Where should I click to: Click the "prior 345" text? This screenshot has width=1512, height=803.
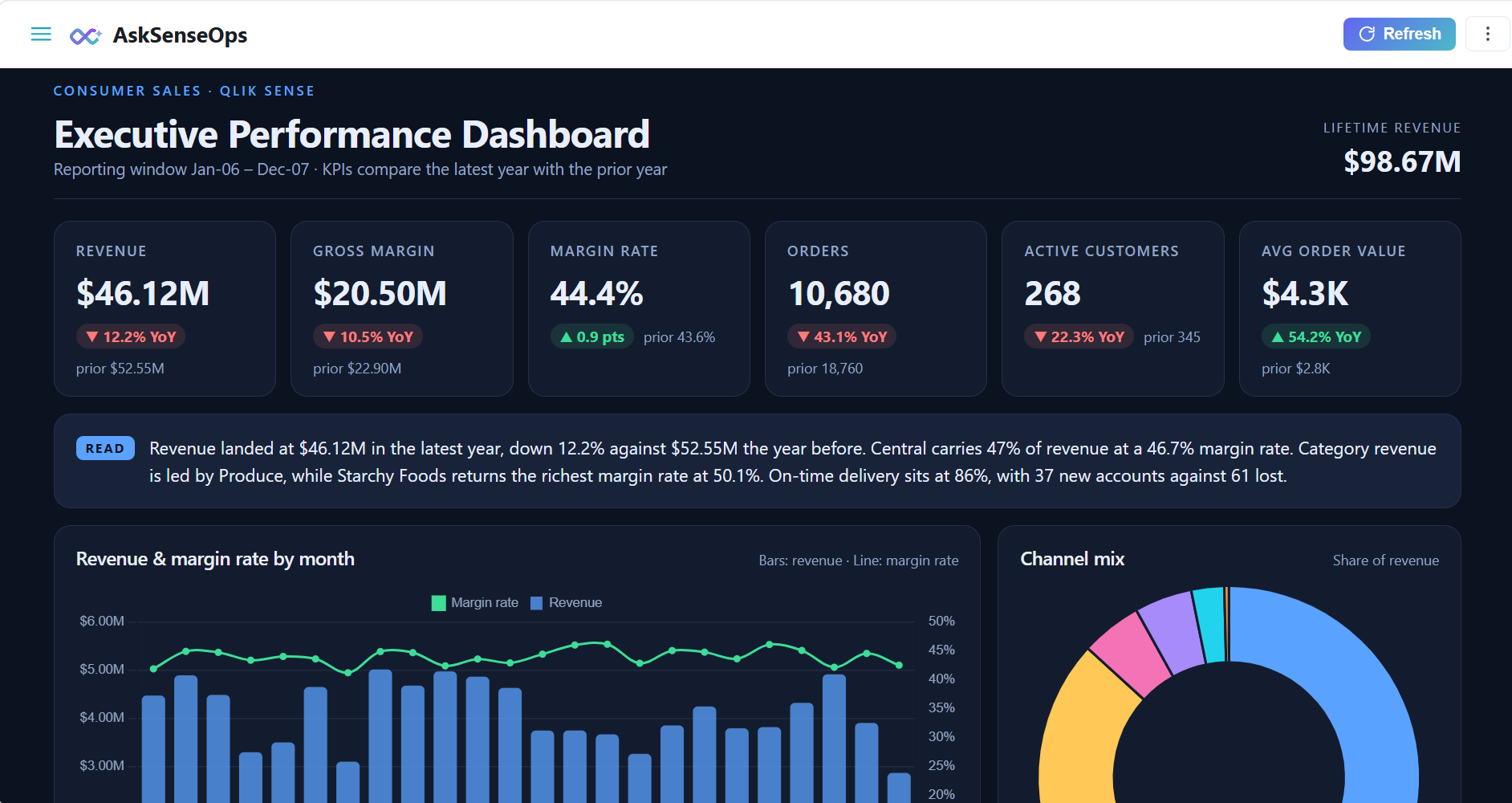1172,337
